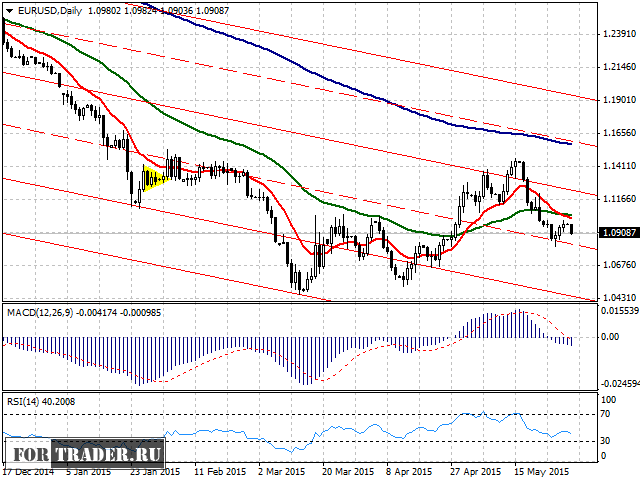Viewport: 640px width, 480px height.
Task: Click the 17 Dec 2014 date label
Action: [29, 471]
